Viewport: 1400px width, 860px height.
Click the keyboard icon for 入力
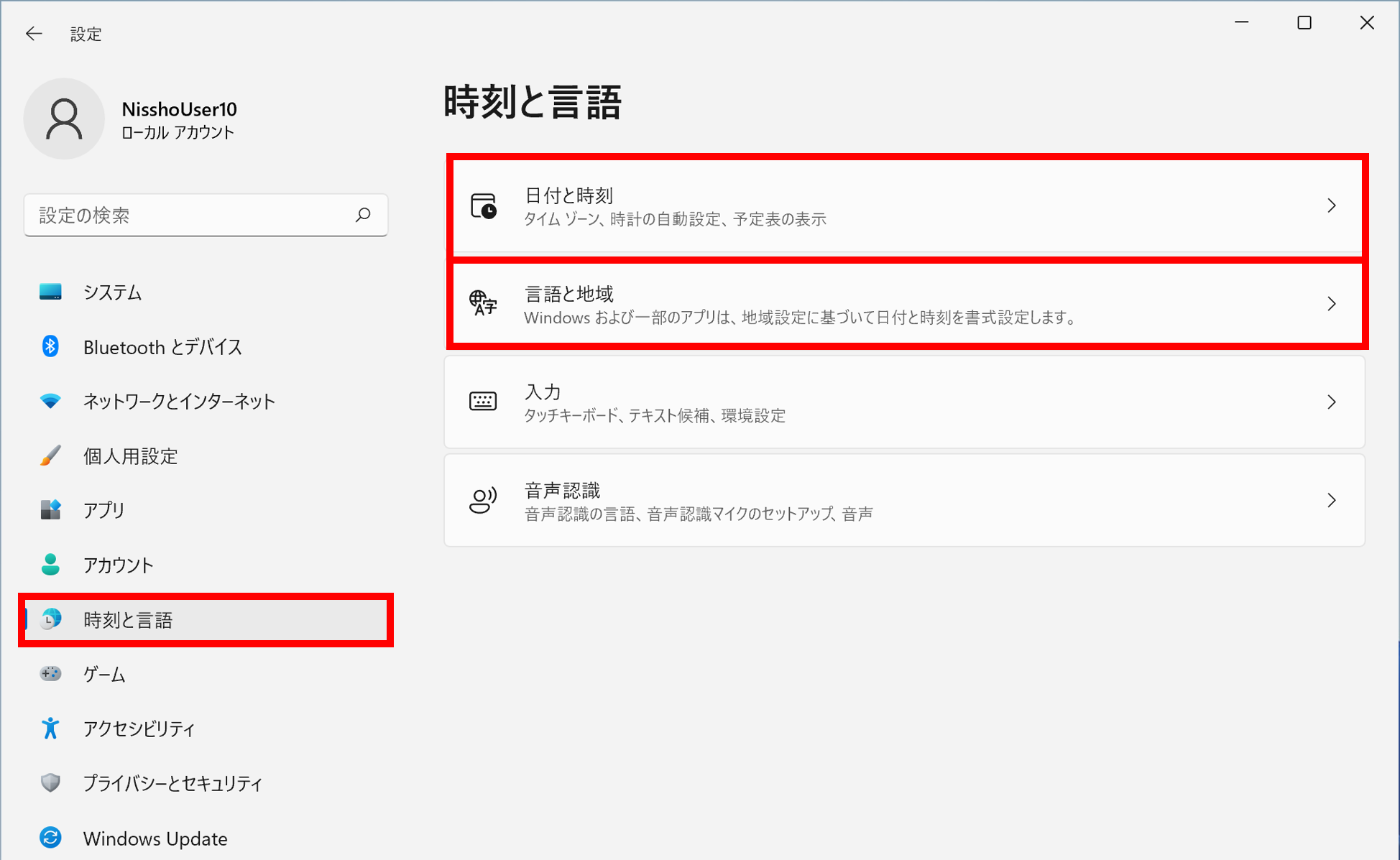[x=483, y=402]
